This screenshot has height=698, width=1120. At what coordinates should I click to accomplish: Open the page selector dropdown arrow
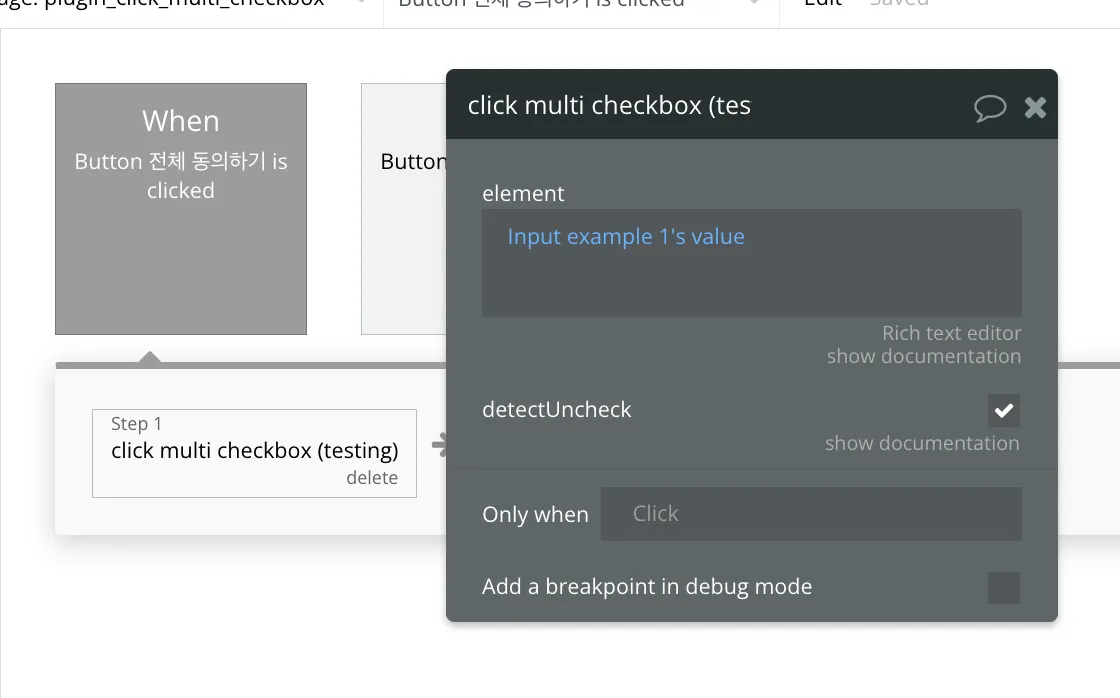tap(361, 4)
